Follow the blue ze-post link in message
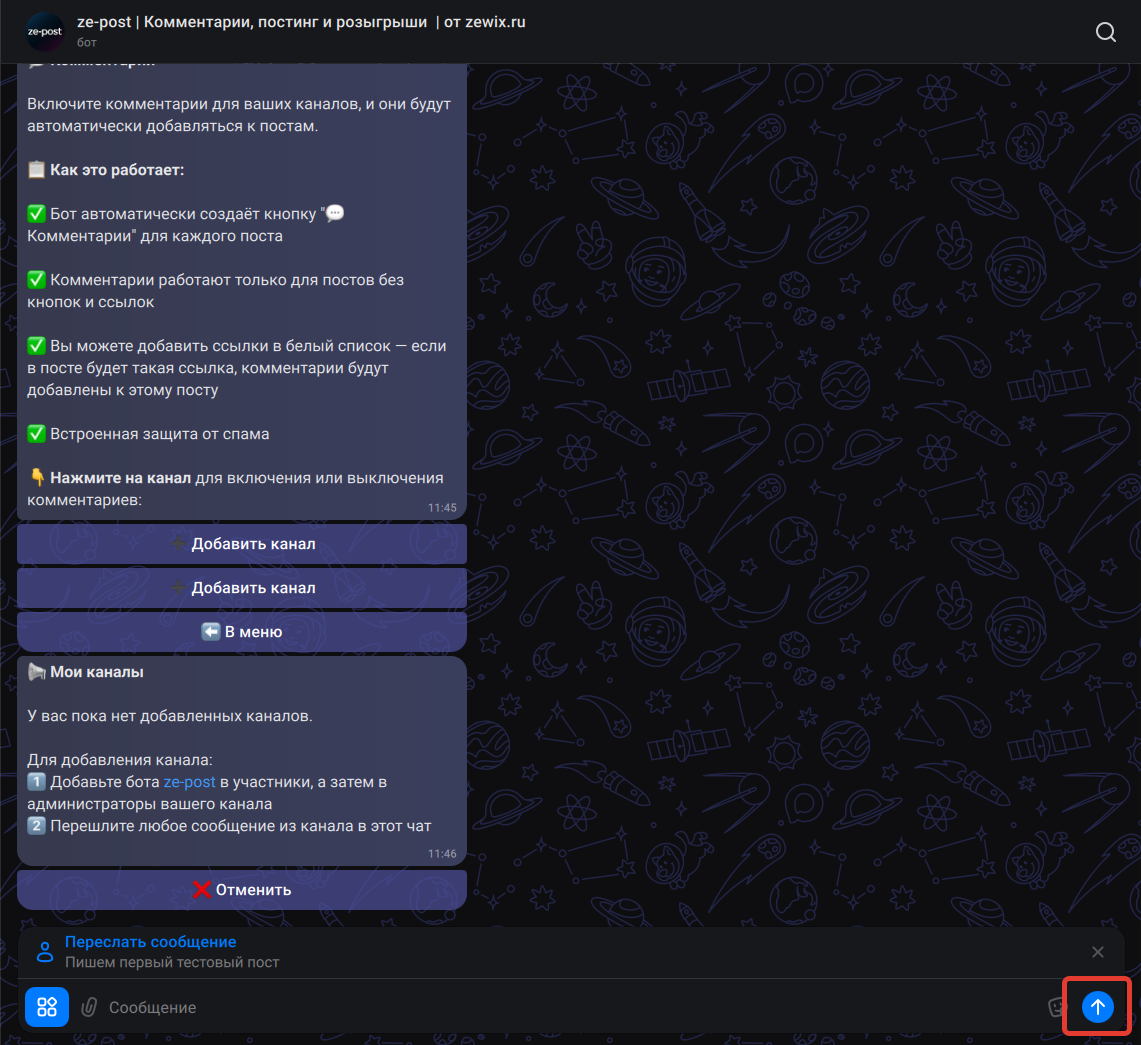Screen dimensions: 1141x1045 tap(189, 782)
